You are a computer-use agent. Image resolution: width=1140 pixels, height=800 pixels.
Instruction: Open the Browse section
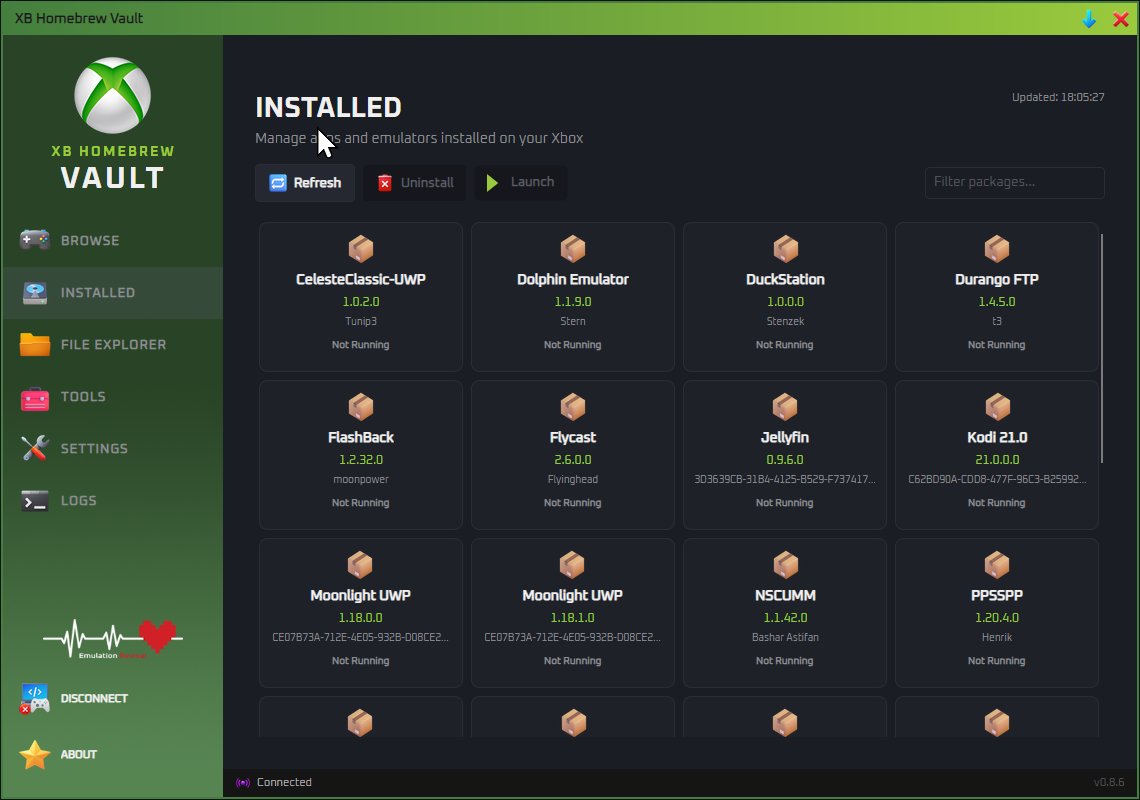(x=113, y=241)
